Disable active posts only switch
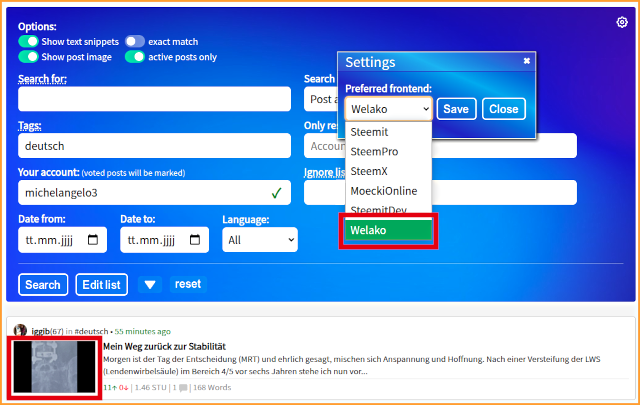640x405 pixels. pos(135,57)
